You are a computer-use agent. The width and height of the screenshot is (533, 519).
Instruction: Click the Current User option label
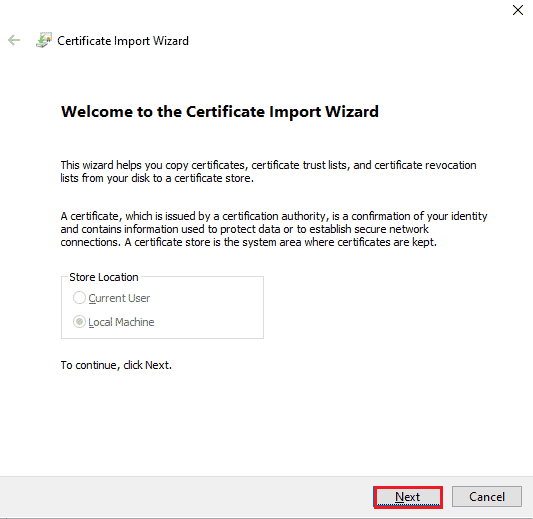pyautogui.click(x=119, y=298)
